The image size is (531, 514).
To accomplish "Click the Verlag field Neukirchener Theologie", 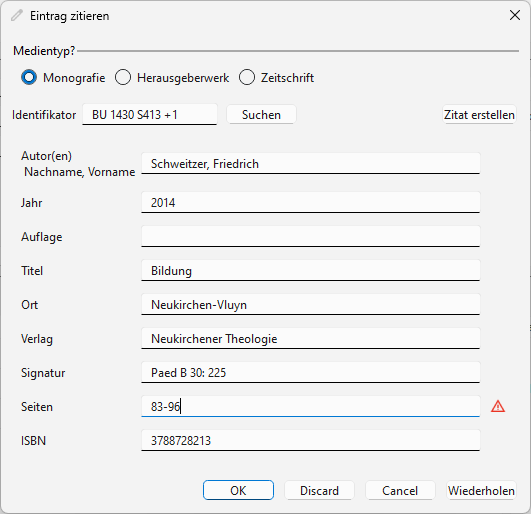I will [x=311, y=339].
